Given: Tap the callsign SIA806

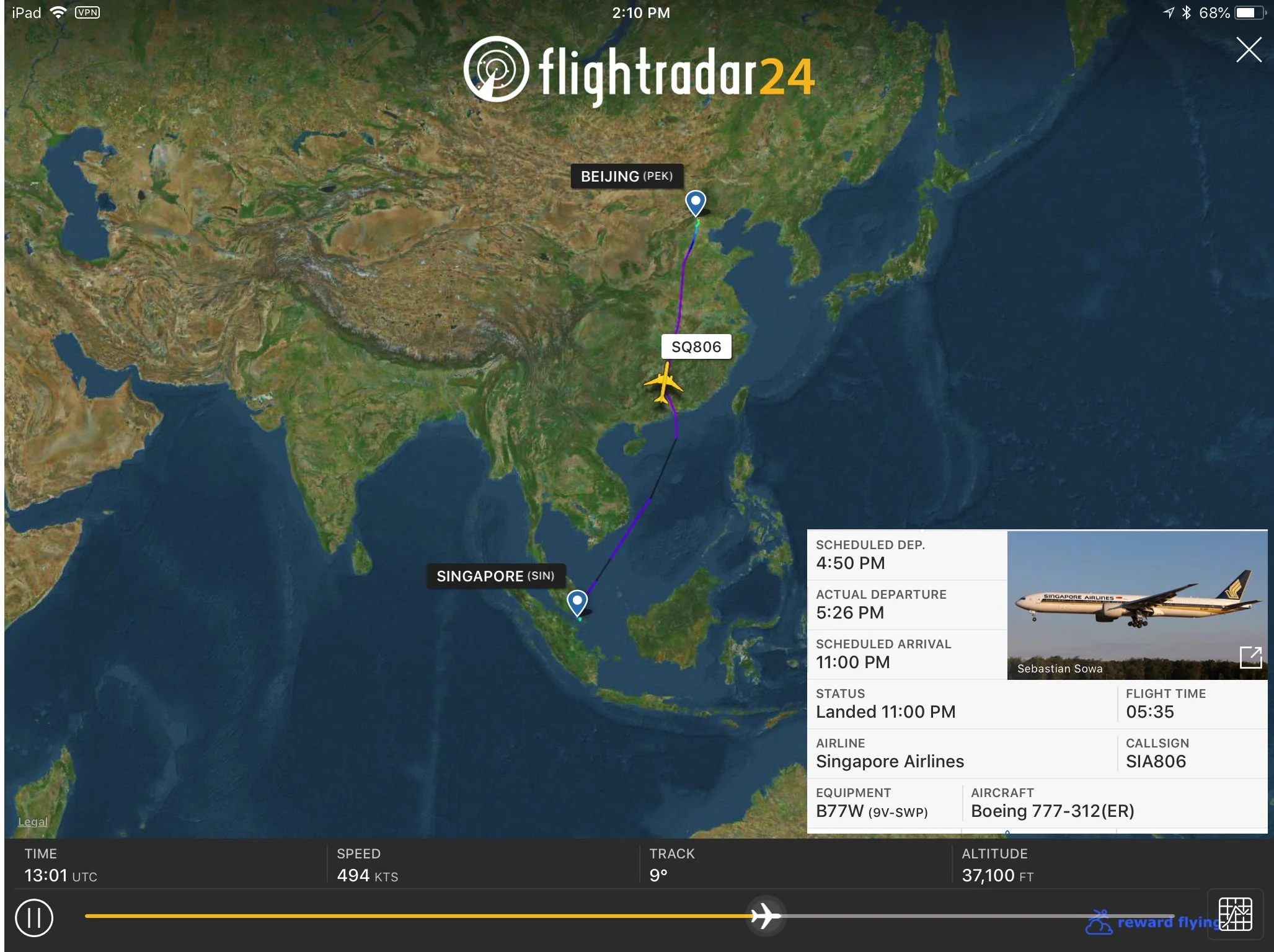Looking at the screenshot, I should click(1156, 761).
